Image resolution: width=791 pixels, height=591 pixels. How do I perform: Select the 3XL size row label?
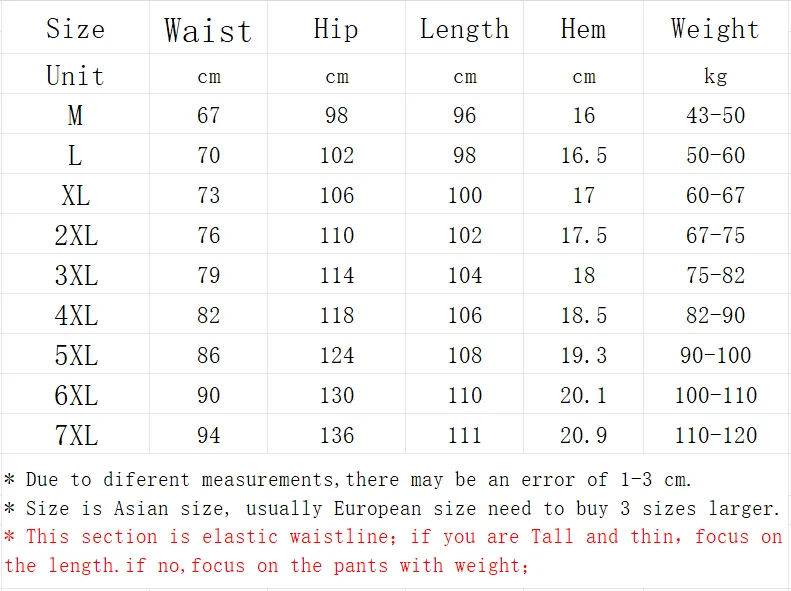(75, 276)
